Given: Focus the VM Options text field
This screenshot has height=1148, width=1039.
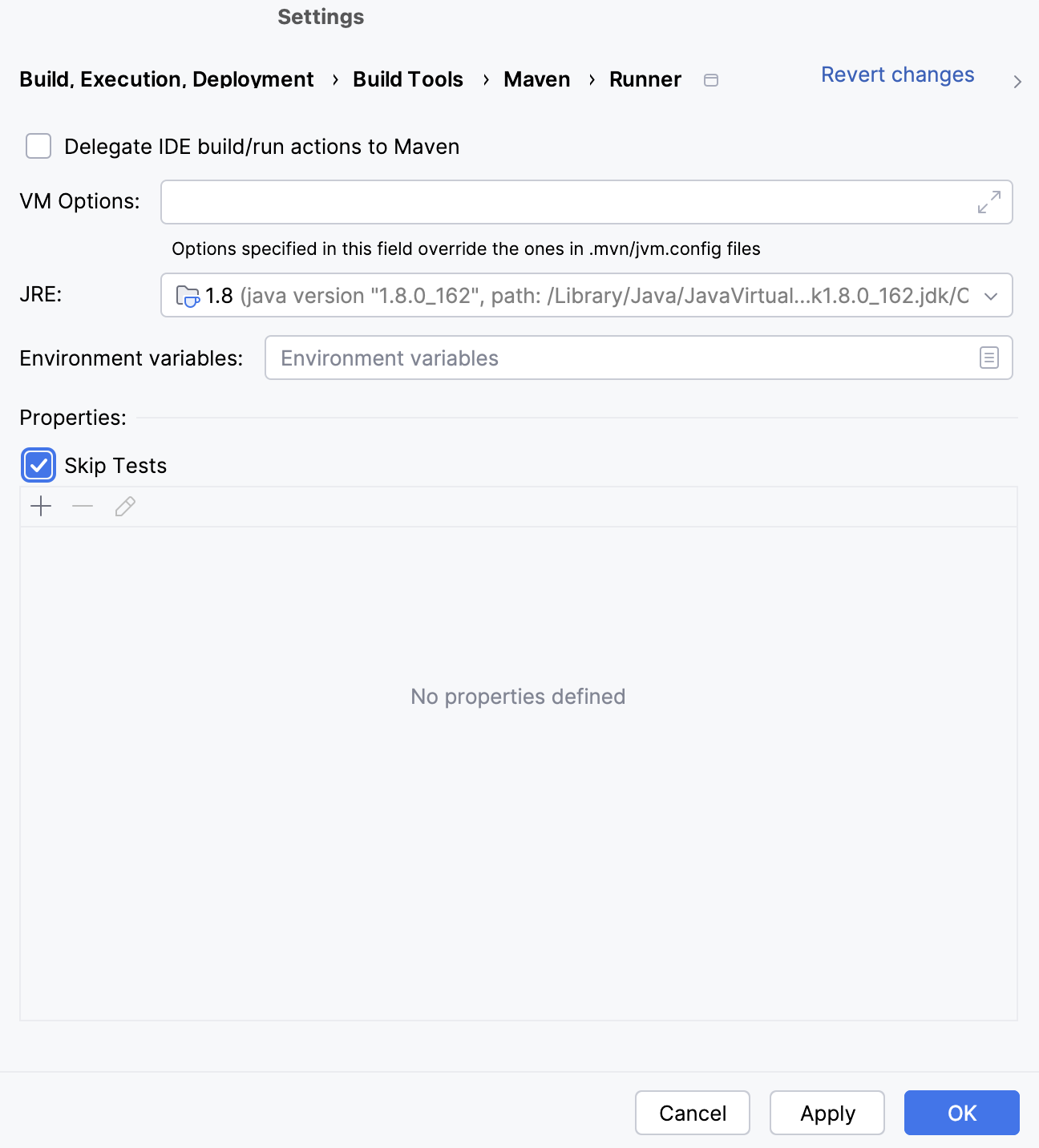Looking at the screenshot, I should click(561, 202).
